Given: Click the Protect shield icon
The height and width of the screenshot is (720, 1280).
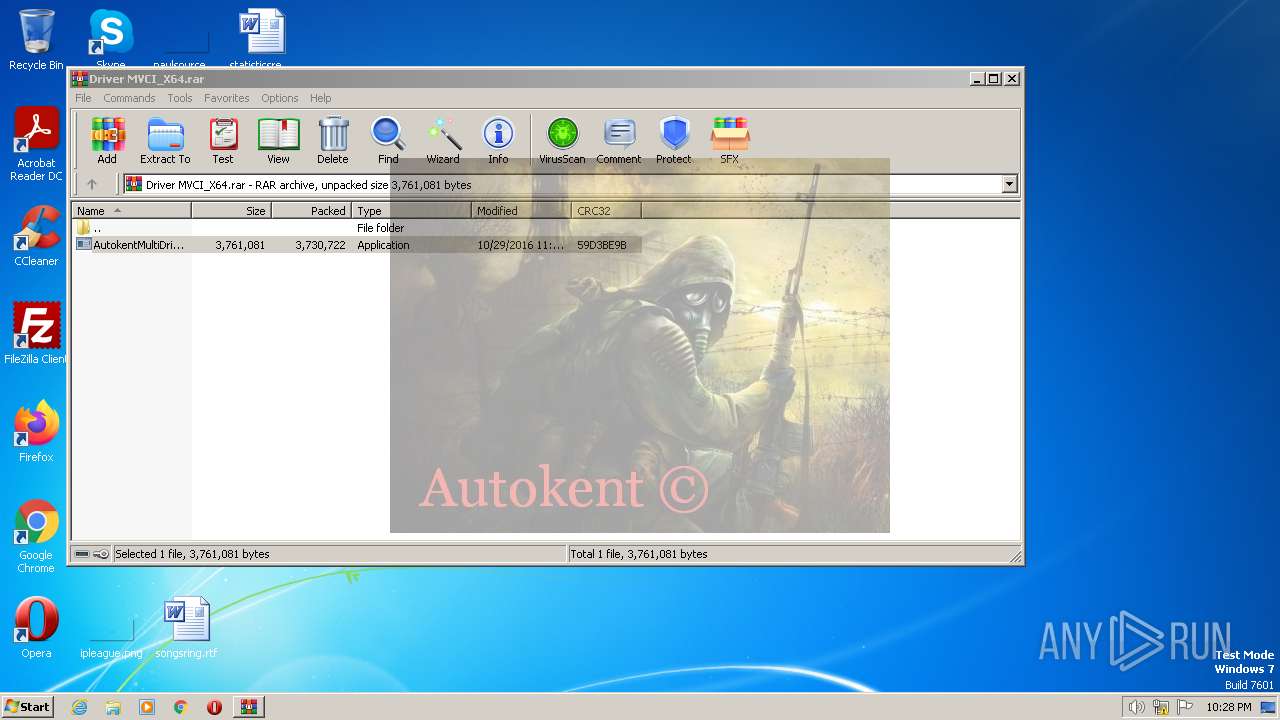Looking at the screenshot, I should [x=674, y=140].
